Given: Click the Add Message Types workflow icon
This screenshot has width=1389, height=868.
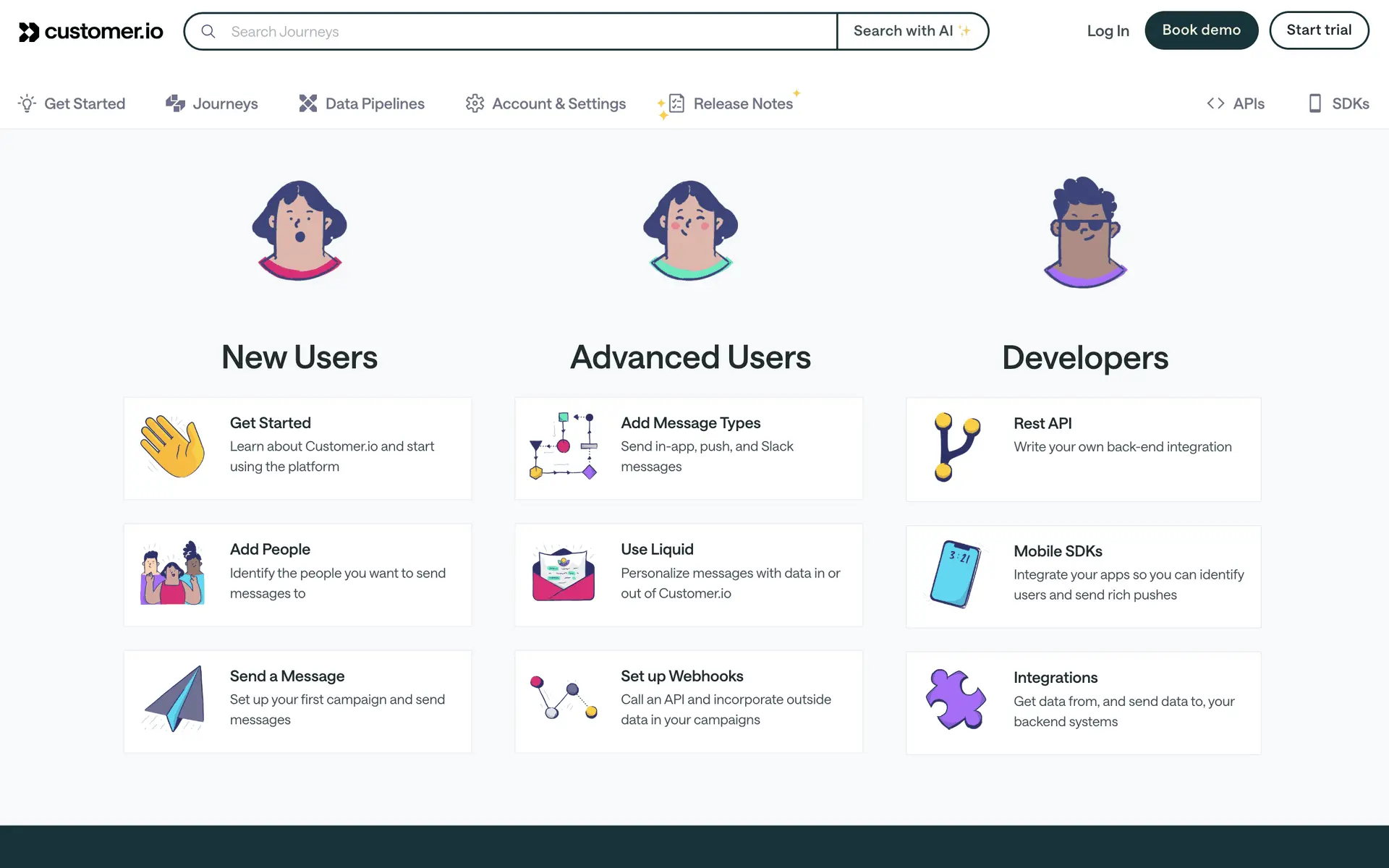Looking at the screenshot, I should (x=564, y=446).
